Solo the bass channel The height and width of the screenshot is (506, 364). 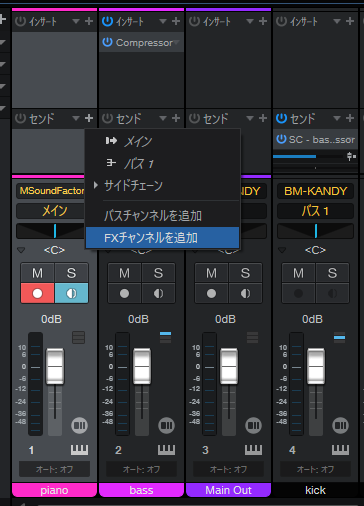coord(158,273)
